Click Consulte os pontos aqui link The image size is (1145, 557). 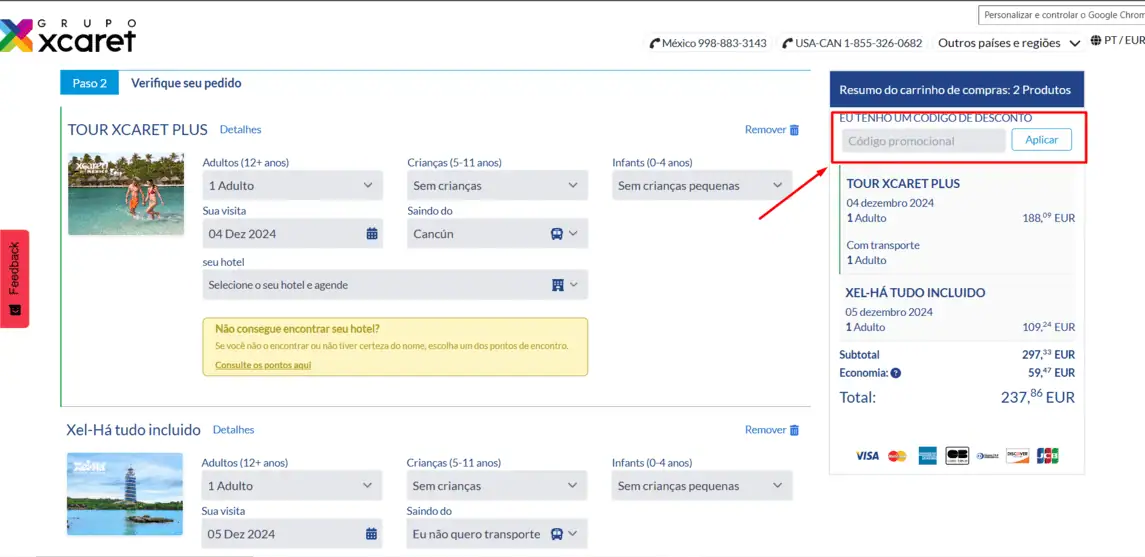click(x=263, y=365)
